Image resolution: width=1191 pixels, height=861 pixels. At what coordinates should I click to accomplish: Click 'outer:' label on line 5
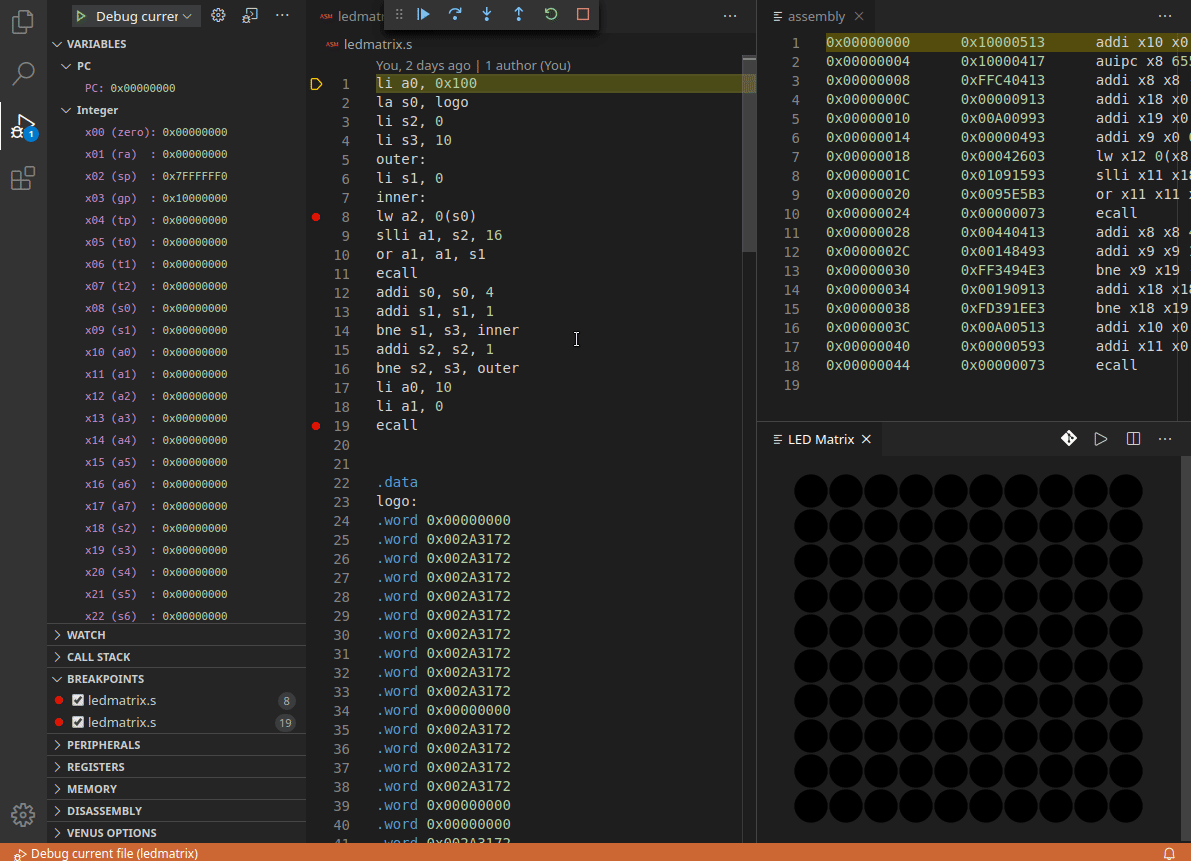(x=401, y=159)
